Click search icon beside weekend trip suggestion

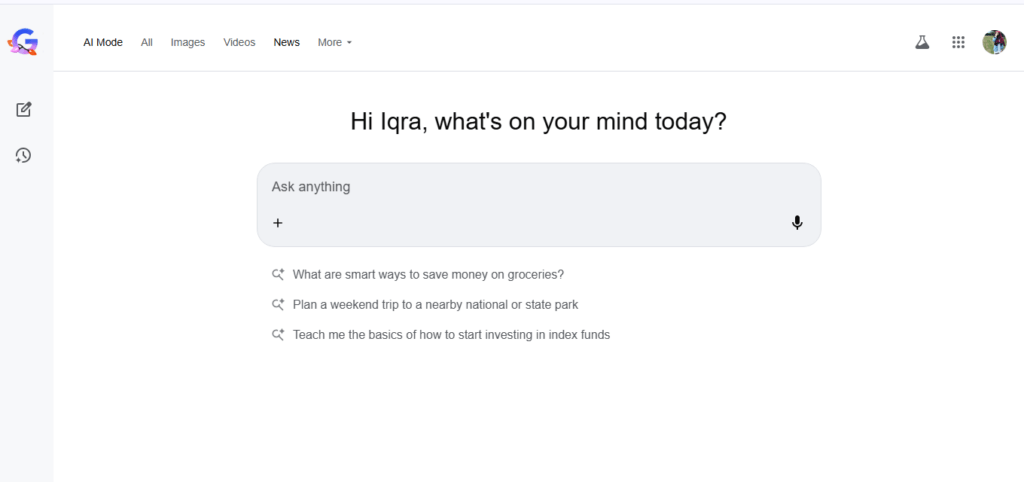click(x=278, y=304)
